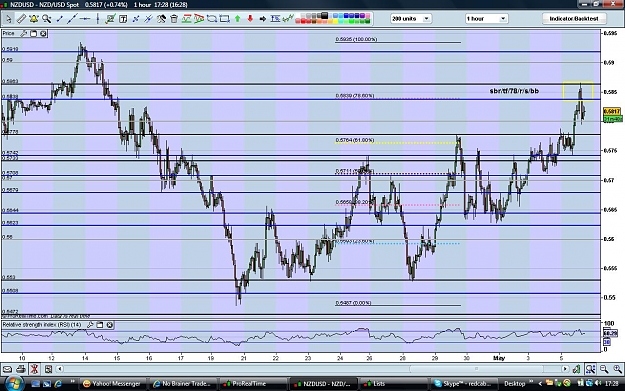Switch to Skype taskbar item

click(464, 384)
